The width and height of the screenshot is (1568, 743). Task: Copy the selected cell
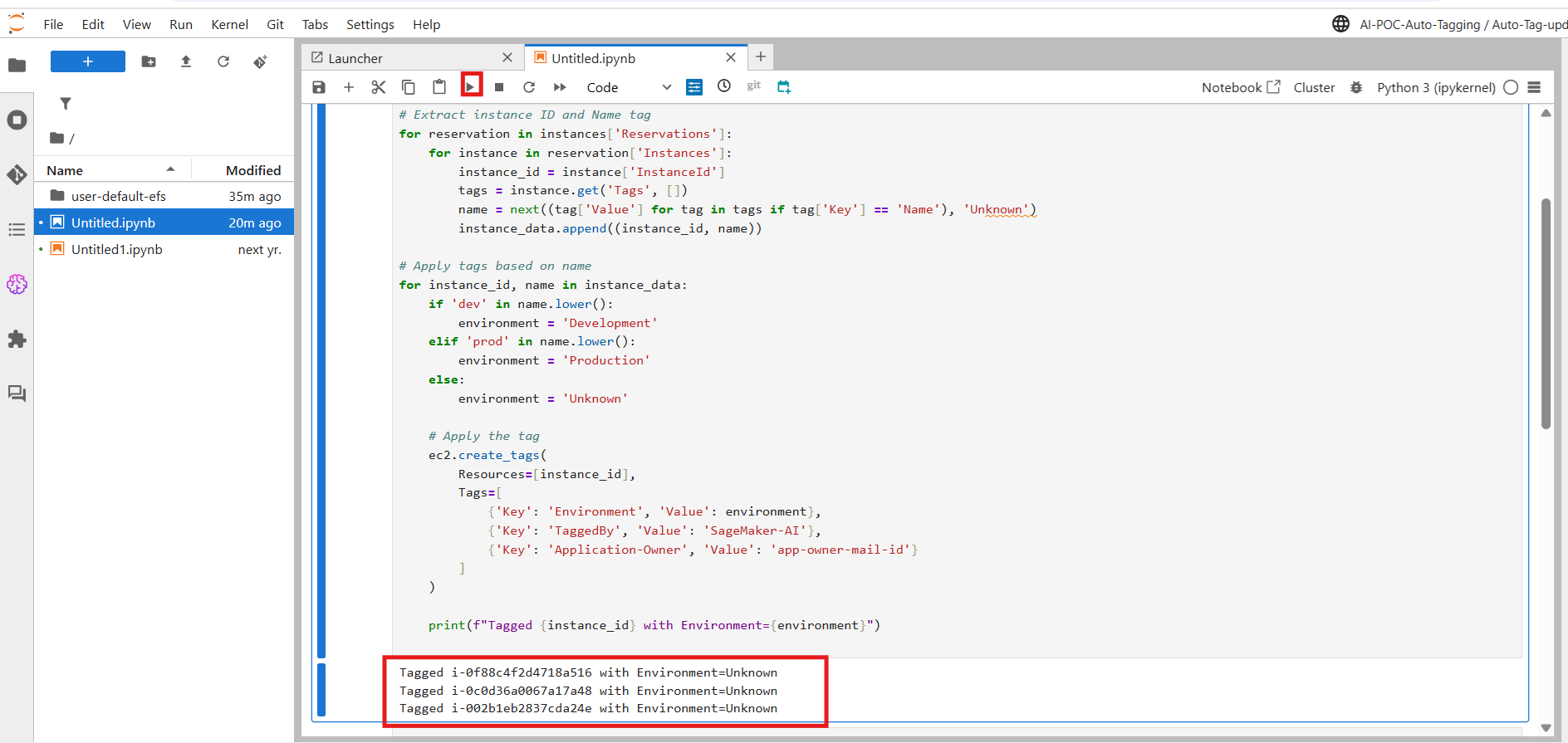pyautogui.click(x=409, y=87)
